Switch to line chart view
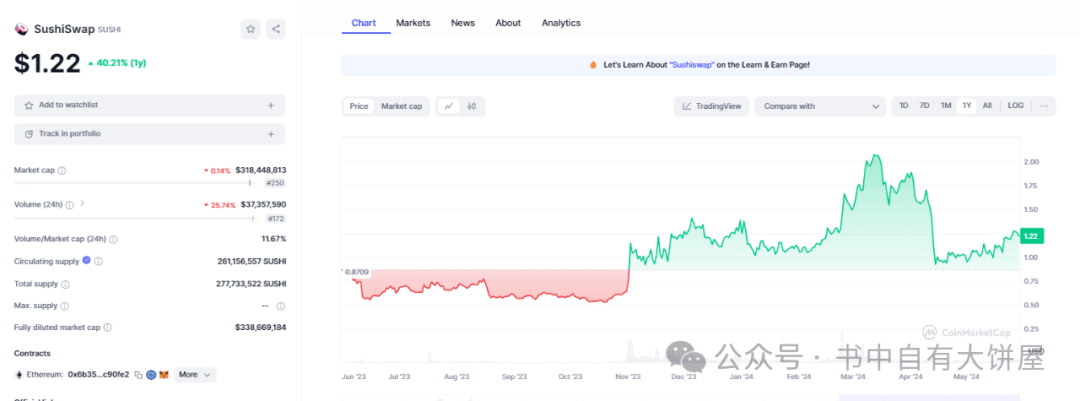The width and height of the screenshot is (1080, 401). click(448, 106)
